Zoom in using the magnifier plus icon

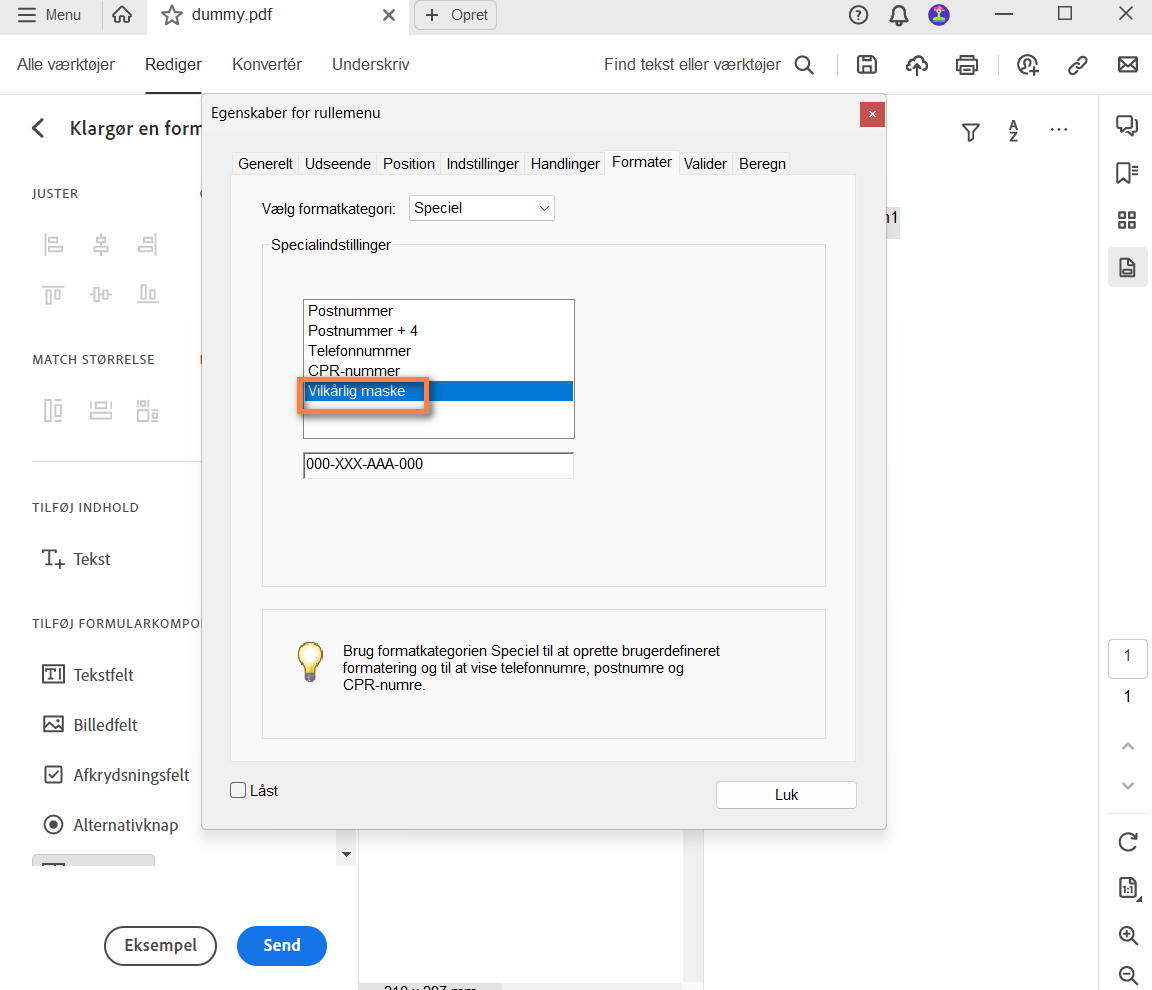(x=1127, y=936)
